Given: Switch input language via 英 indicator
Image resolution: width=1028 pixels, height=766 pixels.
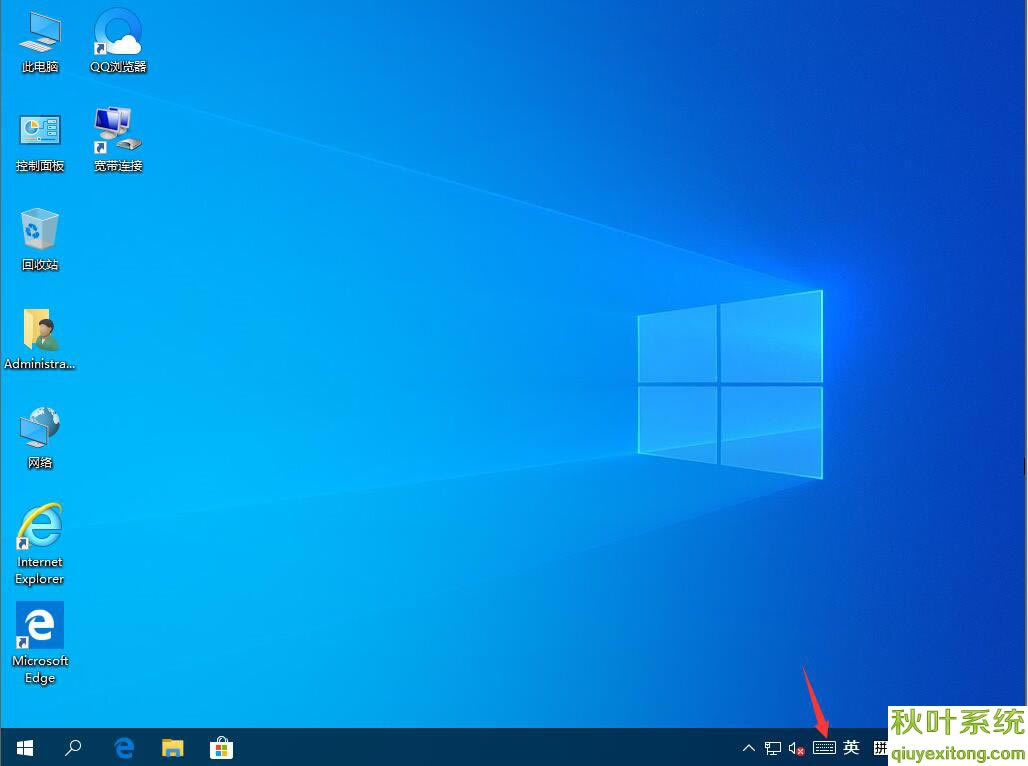Looking at the screenshot, I should point(851,747).
